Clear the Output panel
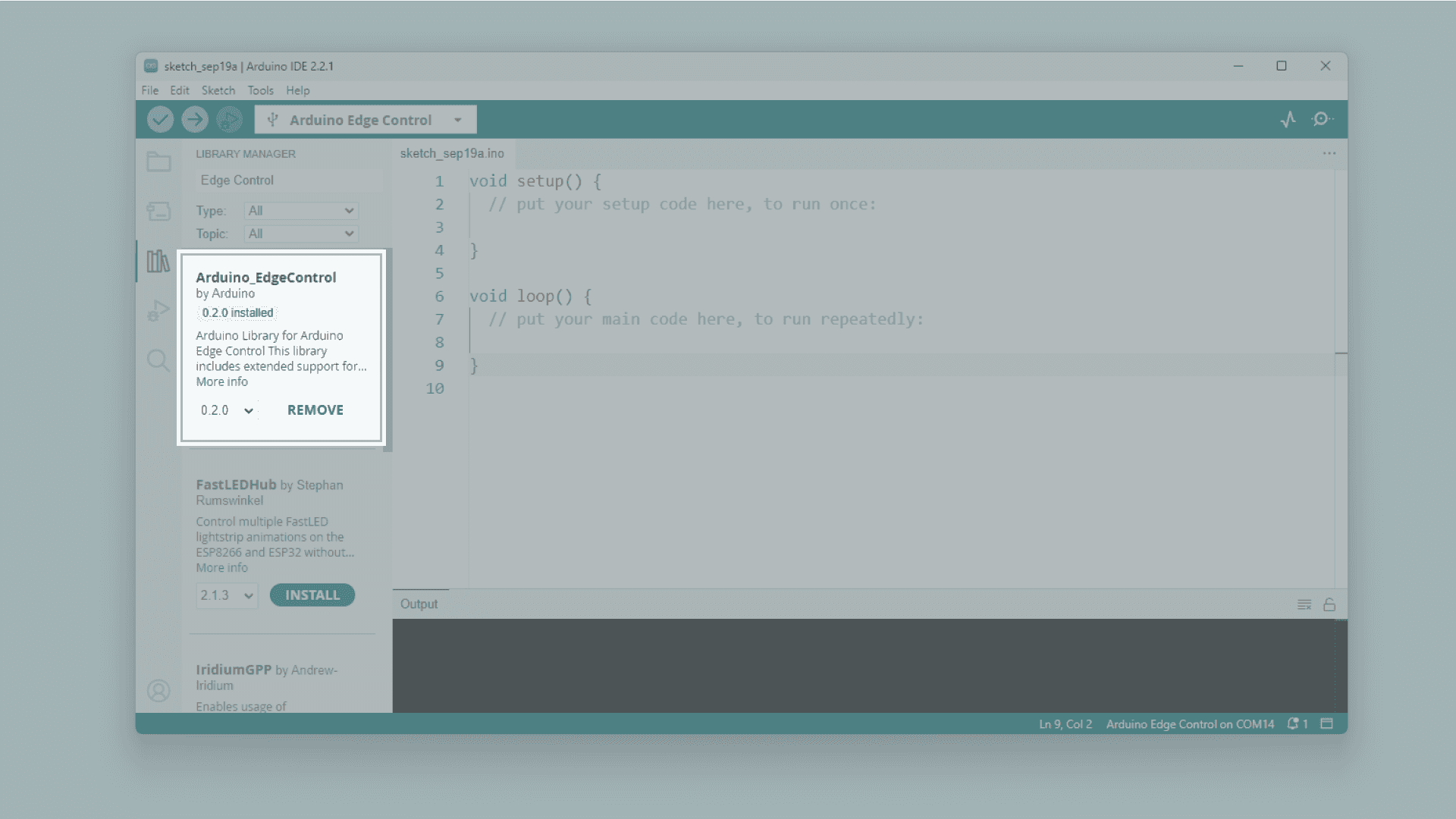 (x=1304, y=604)
